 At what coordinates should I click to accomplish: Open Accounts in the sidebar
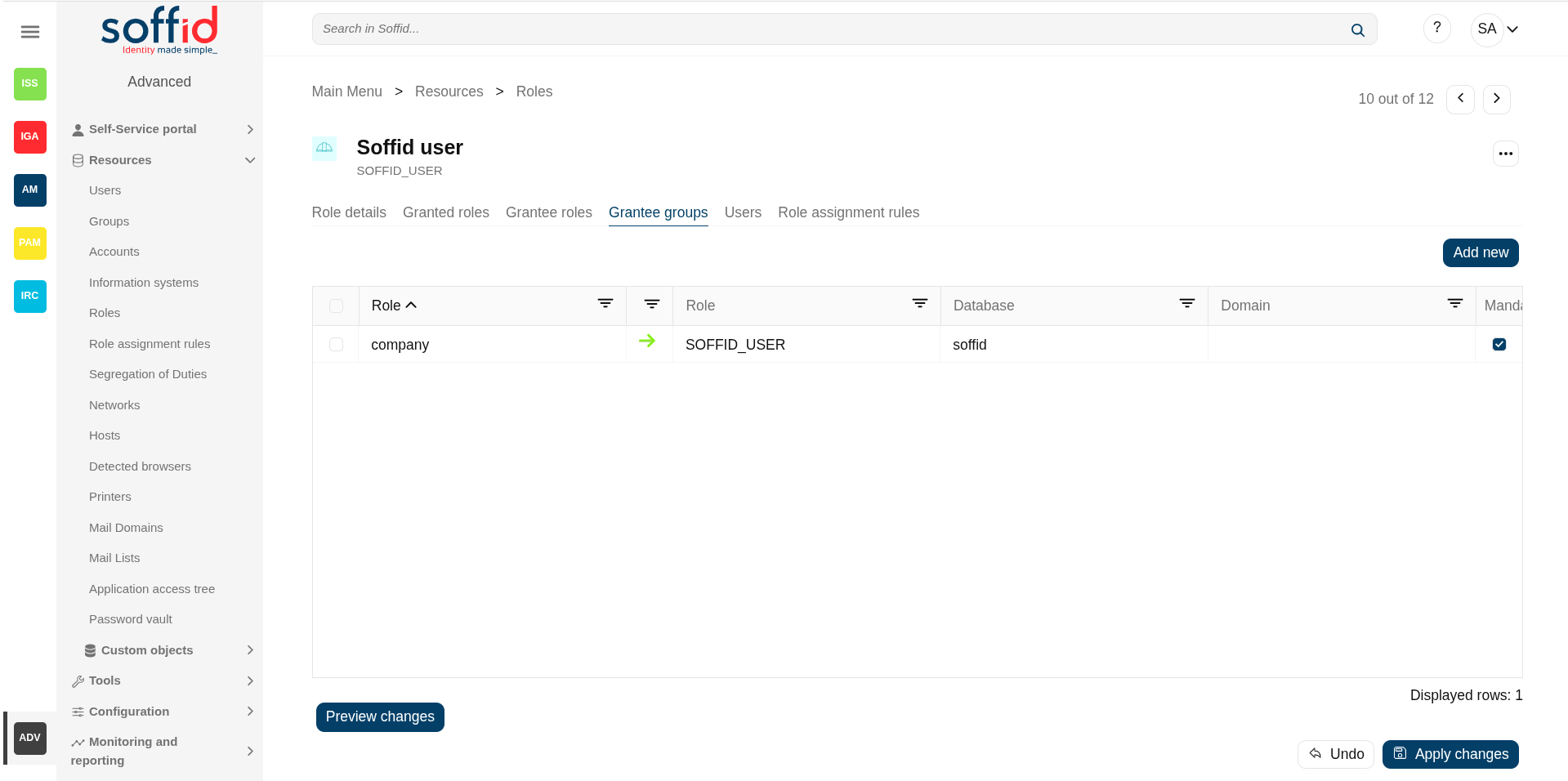(114, 252)
